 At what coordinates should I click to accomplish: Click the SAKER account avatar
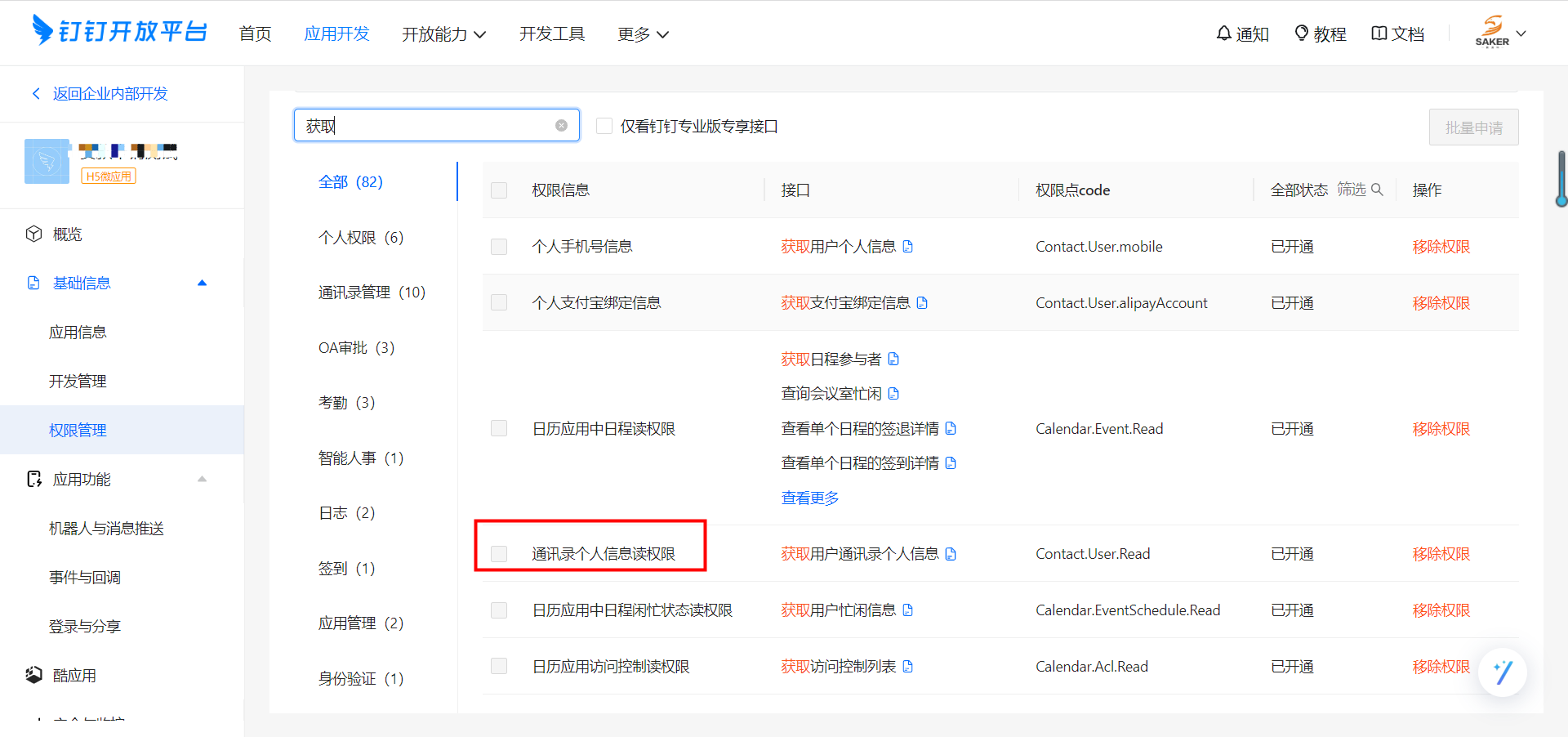pos(1492,32)
